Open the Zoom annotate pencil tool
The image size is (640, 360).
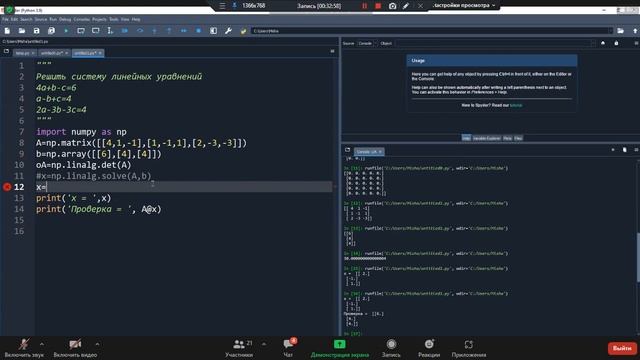[406, 6]
